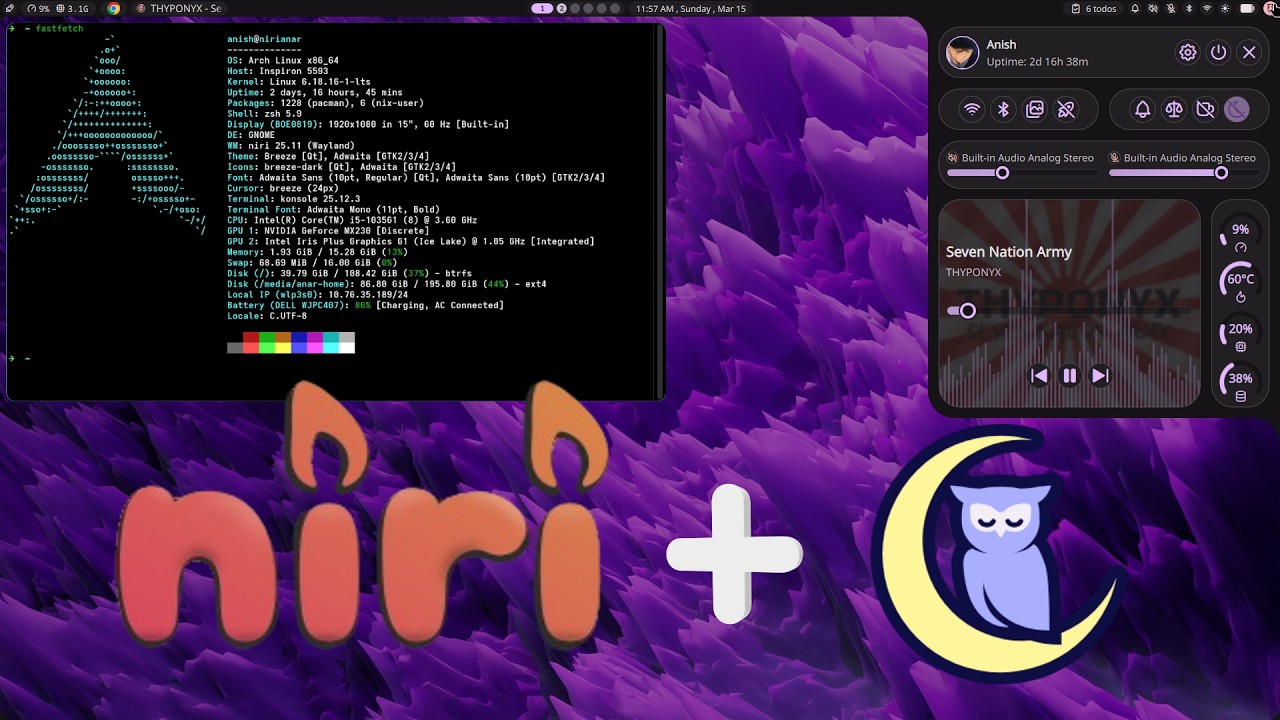The width and height of the screenshot is (1280, 720).
Task: Open the clock showing Sunday, Mar 15
Action: click(691, 8)
